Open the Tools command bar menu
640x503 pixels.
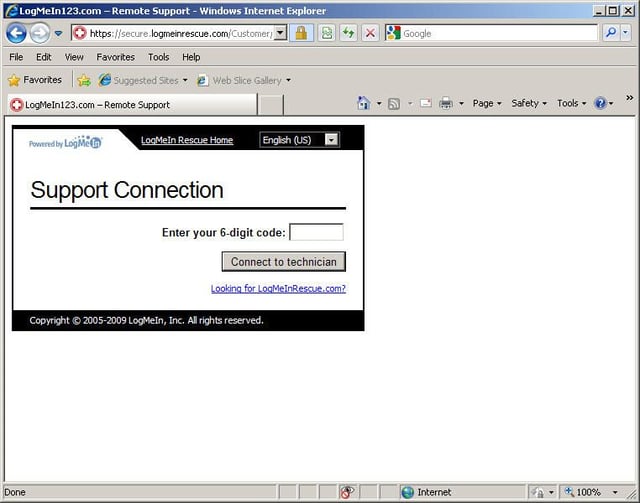(571, 103)
